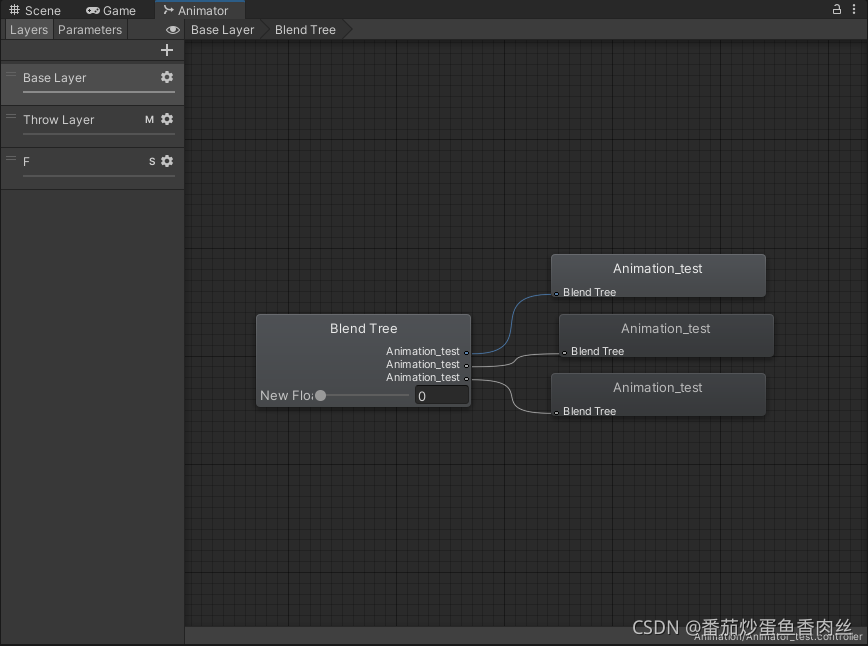Click the Throw Layer mask M indicator

point(149,120)
